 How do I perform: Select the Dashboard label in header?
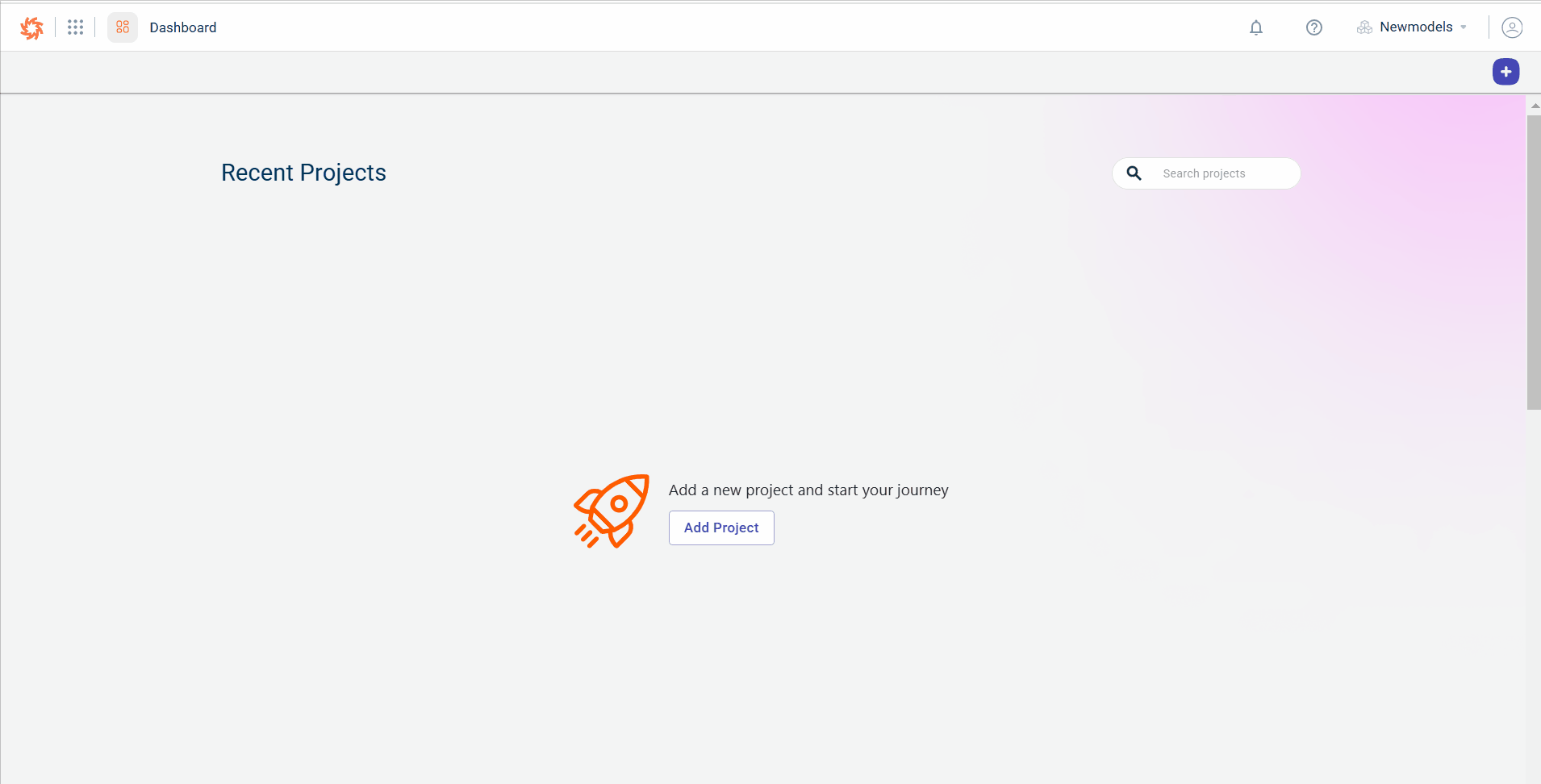(183, 27)
